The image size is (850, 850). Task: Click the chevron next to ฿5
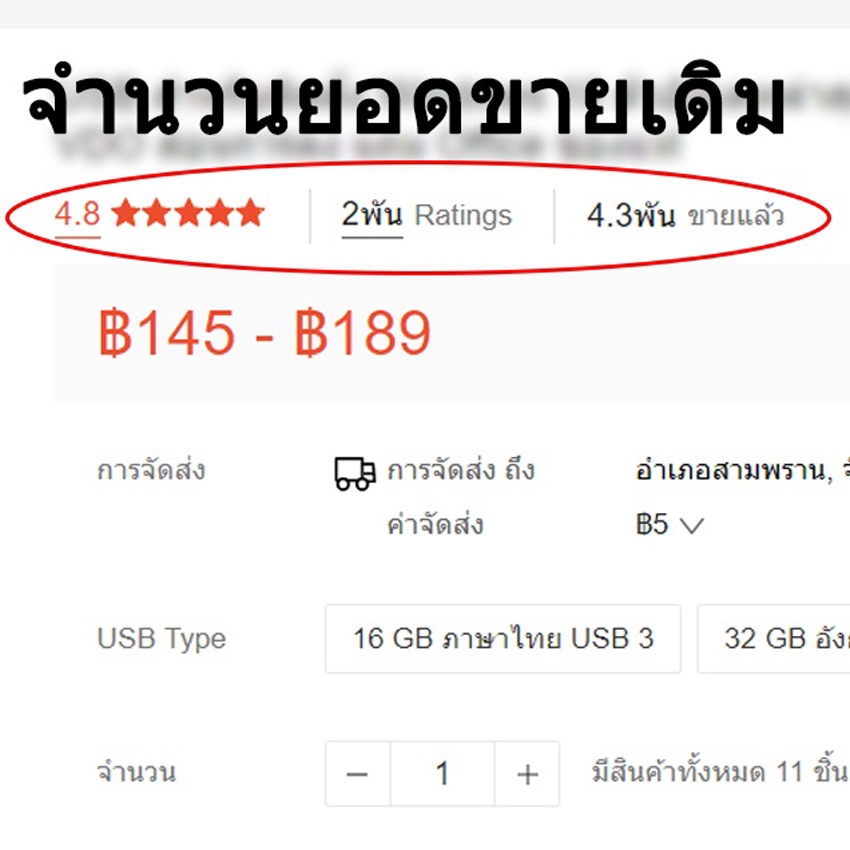tap(692, 526)
